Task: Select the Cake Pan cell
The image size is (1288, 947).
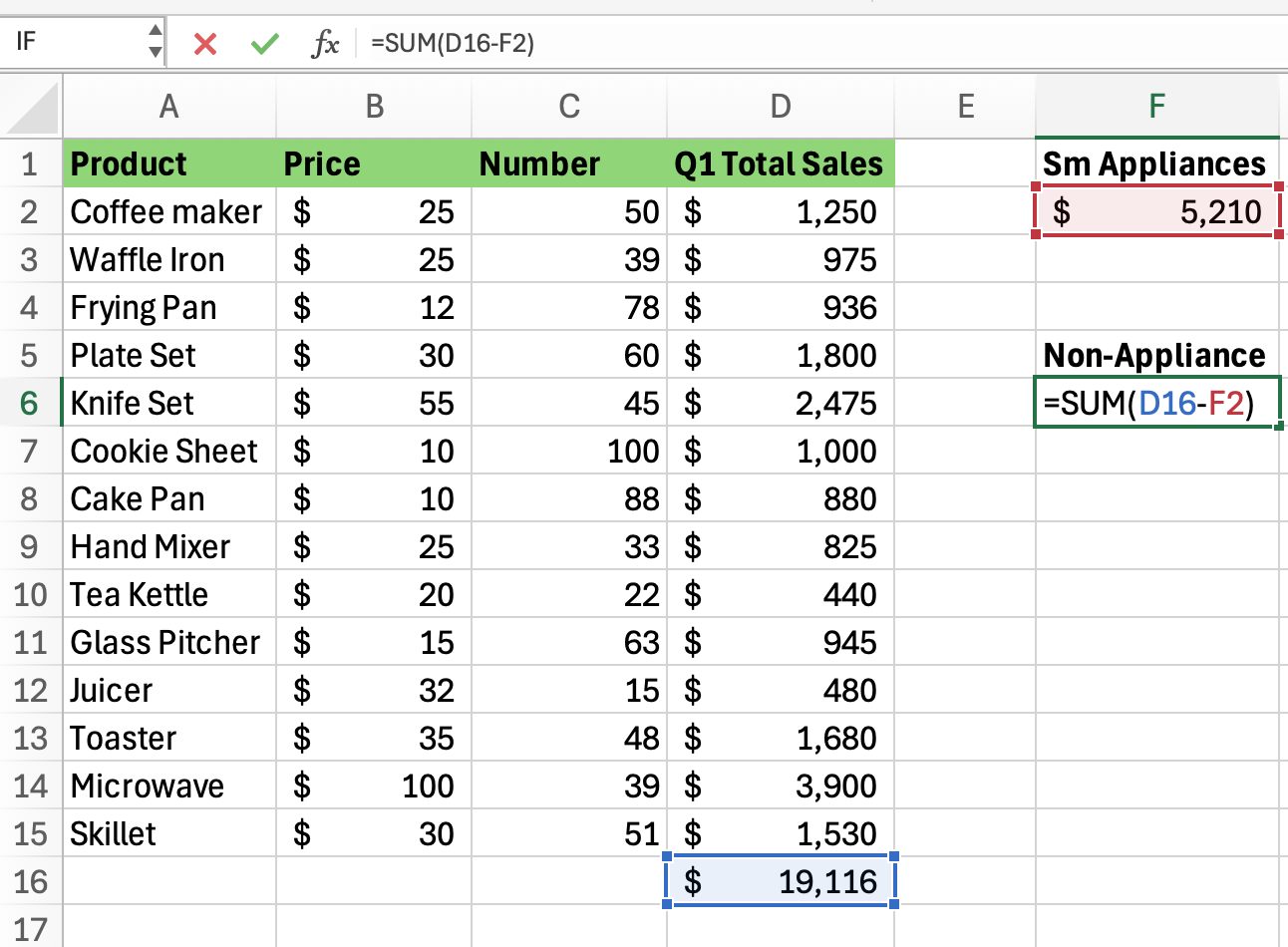Action: pyautogui.click(x=169, y=498)
